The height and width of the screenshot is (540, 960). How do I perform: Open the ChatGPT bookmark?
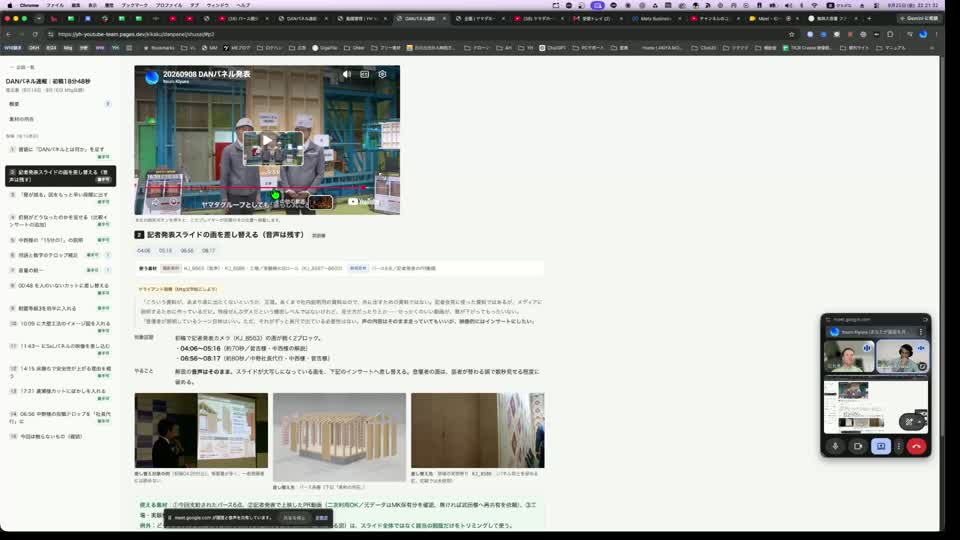552,48
